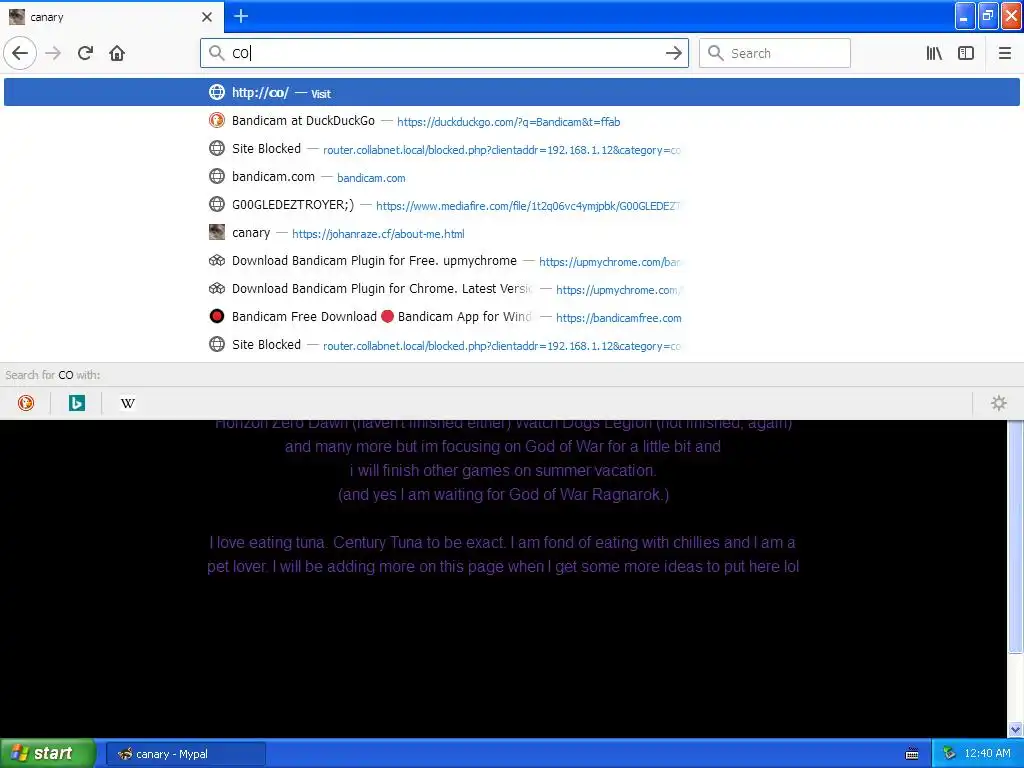Search with DuckDuckGo engine icon

pos(25,403)
